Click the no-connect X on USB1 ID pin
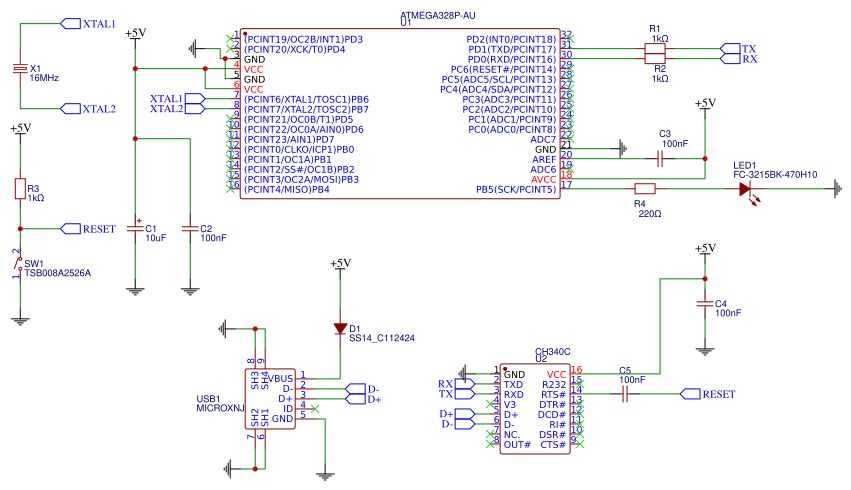 pyautogui.click(x=315, y=409)
